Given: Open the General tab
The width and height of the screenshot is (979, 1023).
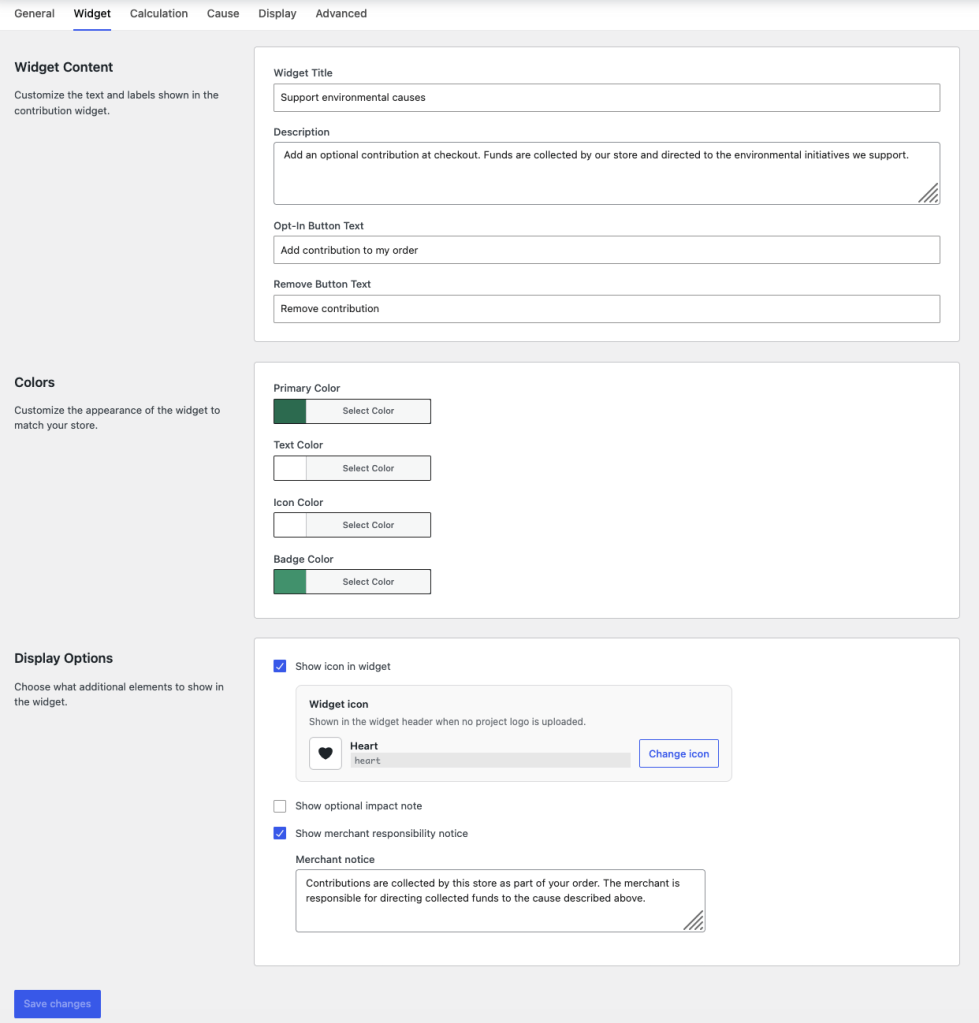Looking at the screenshot, I should point(35,14).
